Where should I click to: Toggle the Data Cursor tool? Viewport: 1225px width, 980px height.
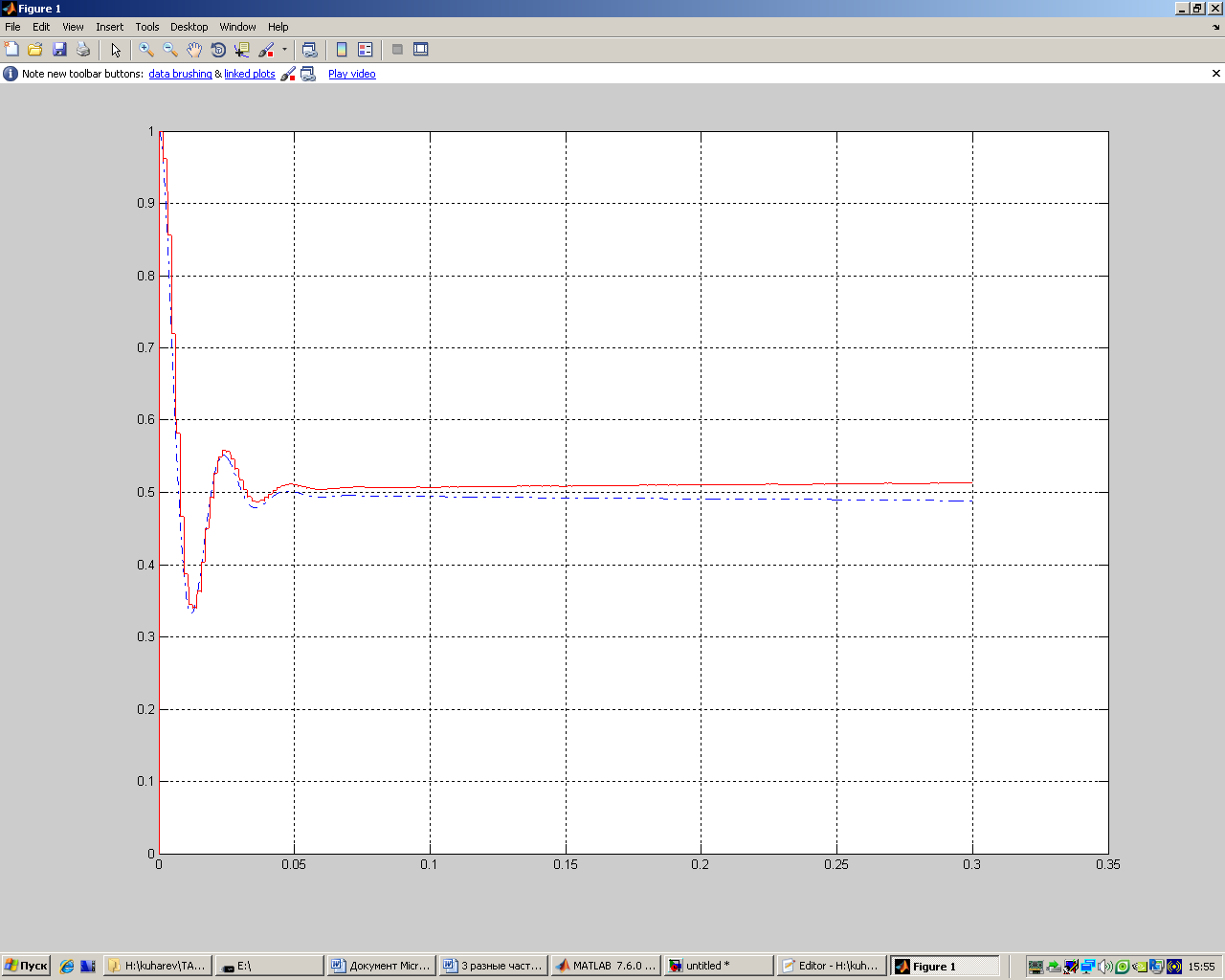tap(242, 49)
